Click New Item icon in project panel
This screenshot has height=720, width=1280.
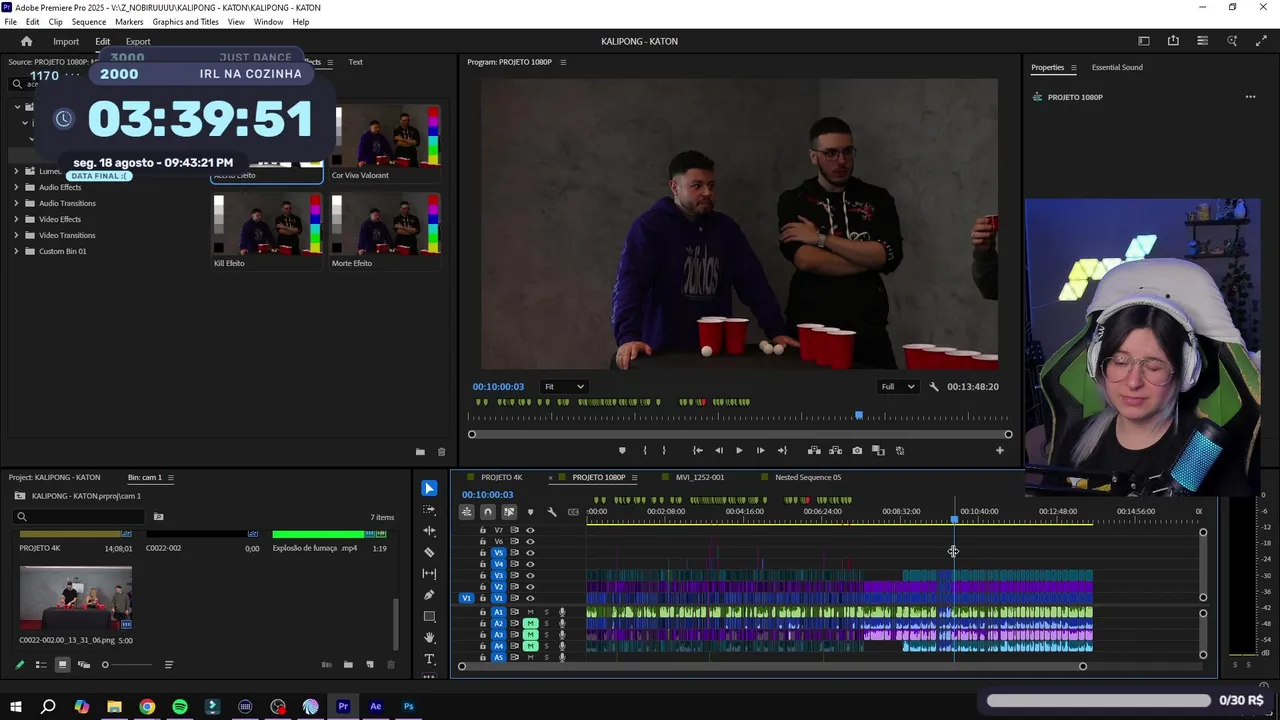370,665
